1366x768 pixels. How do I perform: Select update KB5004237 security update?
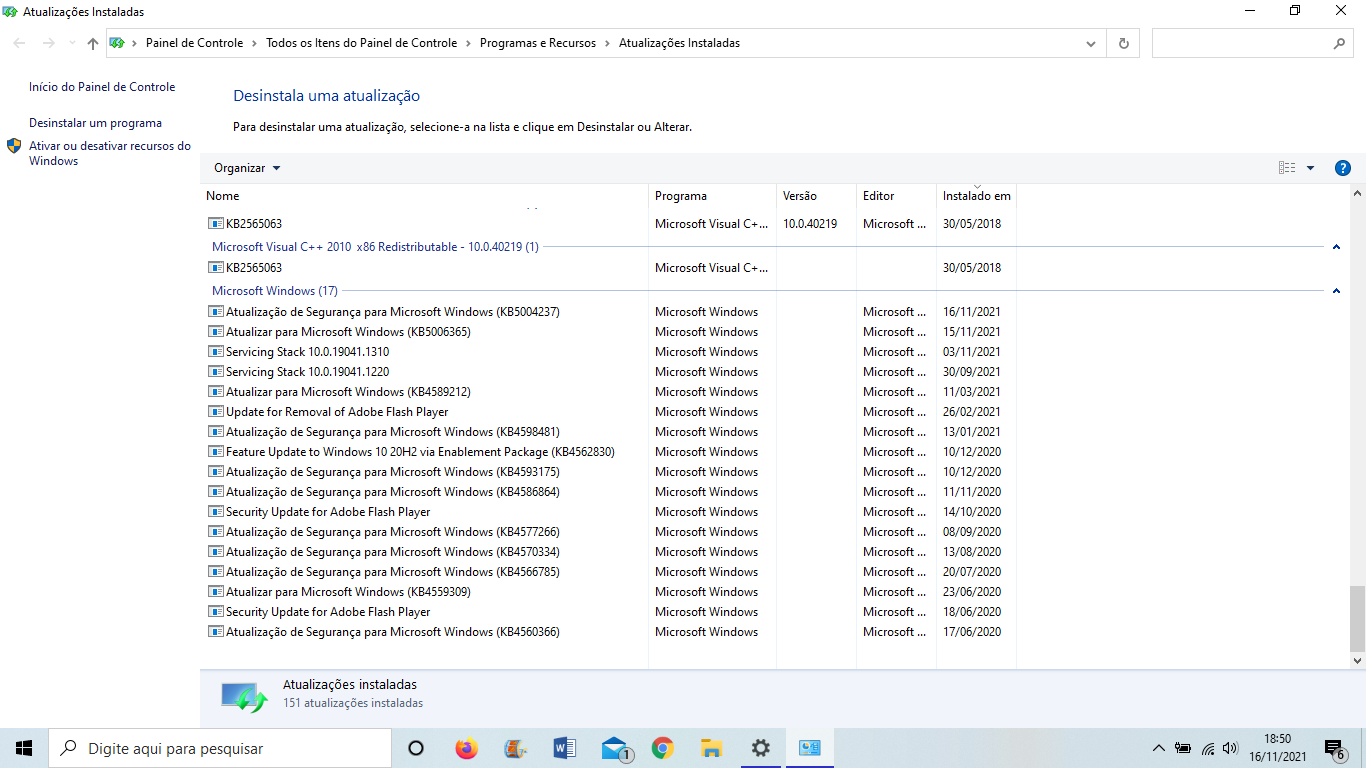click(x=393, y=312)
